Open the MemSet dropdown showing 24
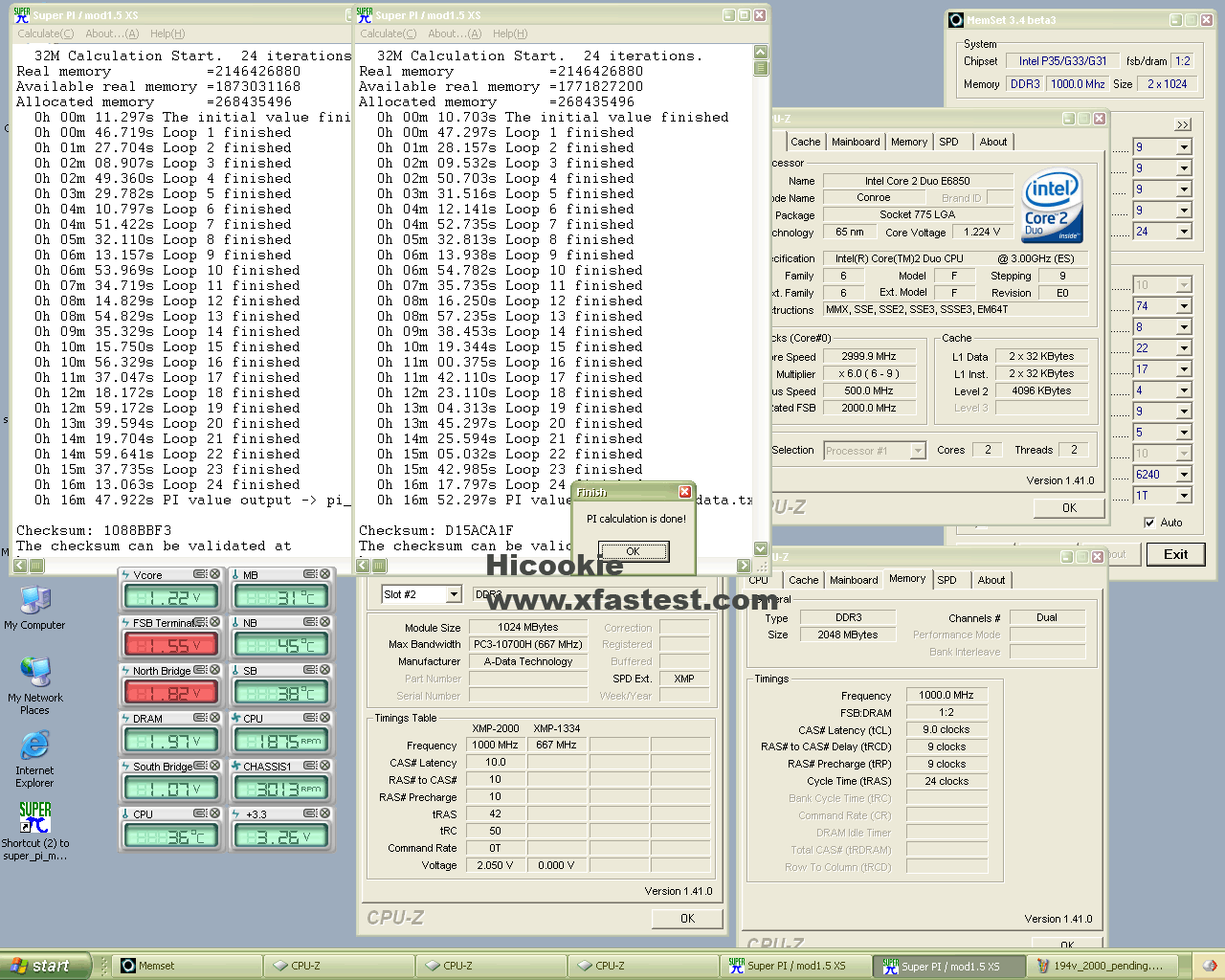The image size is (1225, 980). [1184, 232]
